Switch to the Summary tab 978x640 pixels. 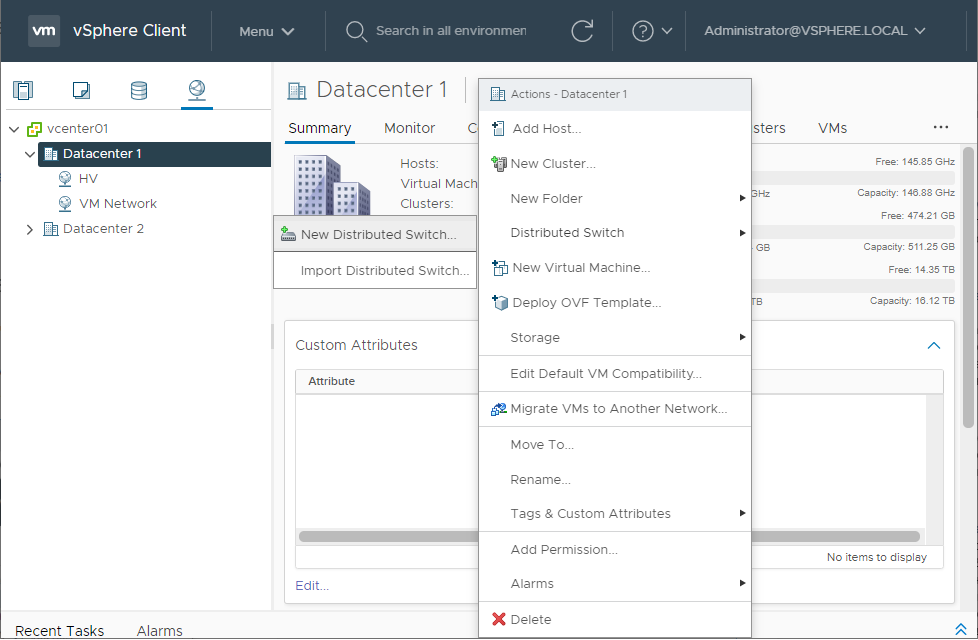pos(319,128)
